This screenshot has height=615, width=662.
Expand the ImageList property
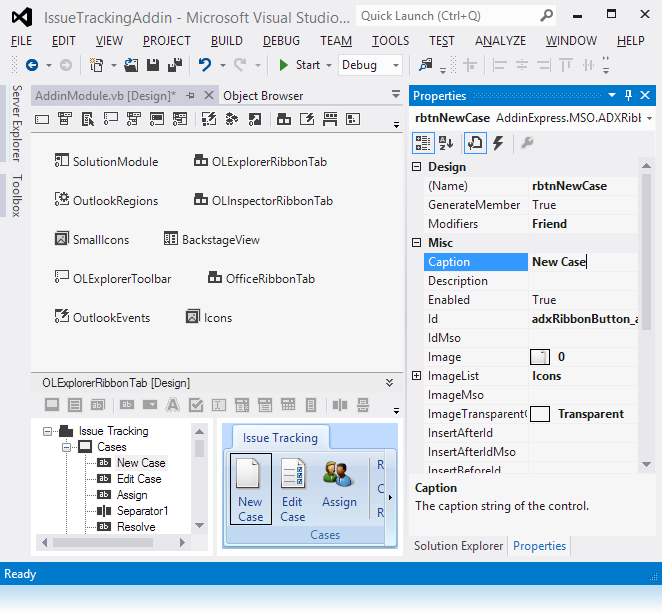click(417, 376)
